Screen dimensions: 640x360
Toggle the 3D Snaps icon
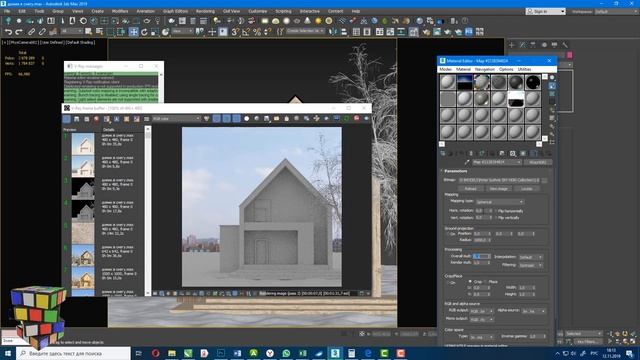pyautogui.click(x=235, y=32)
